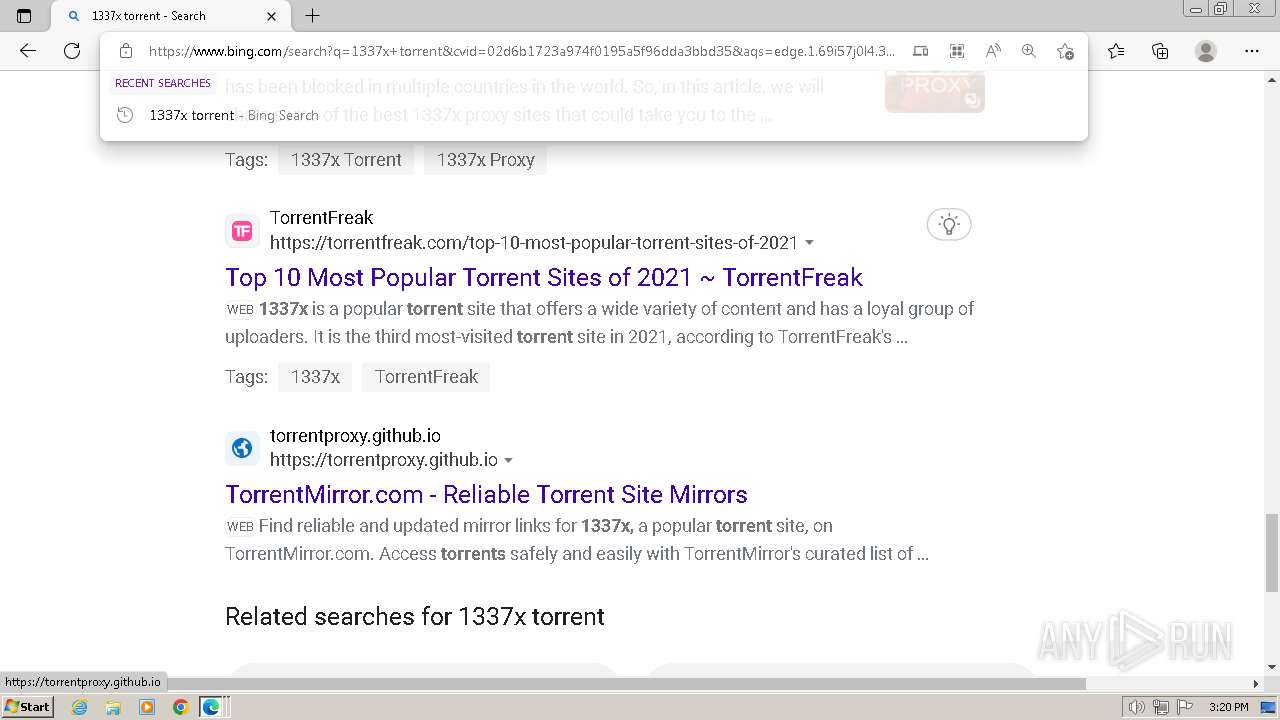1280x720 pixels.
Task: Click the QR code / apps icon in address bar
Action: click(x=957, y=51)
